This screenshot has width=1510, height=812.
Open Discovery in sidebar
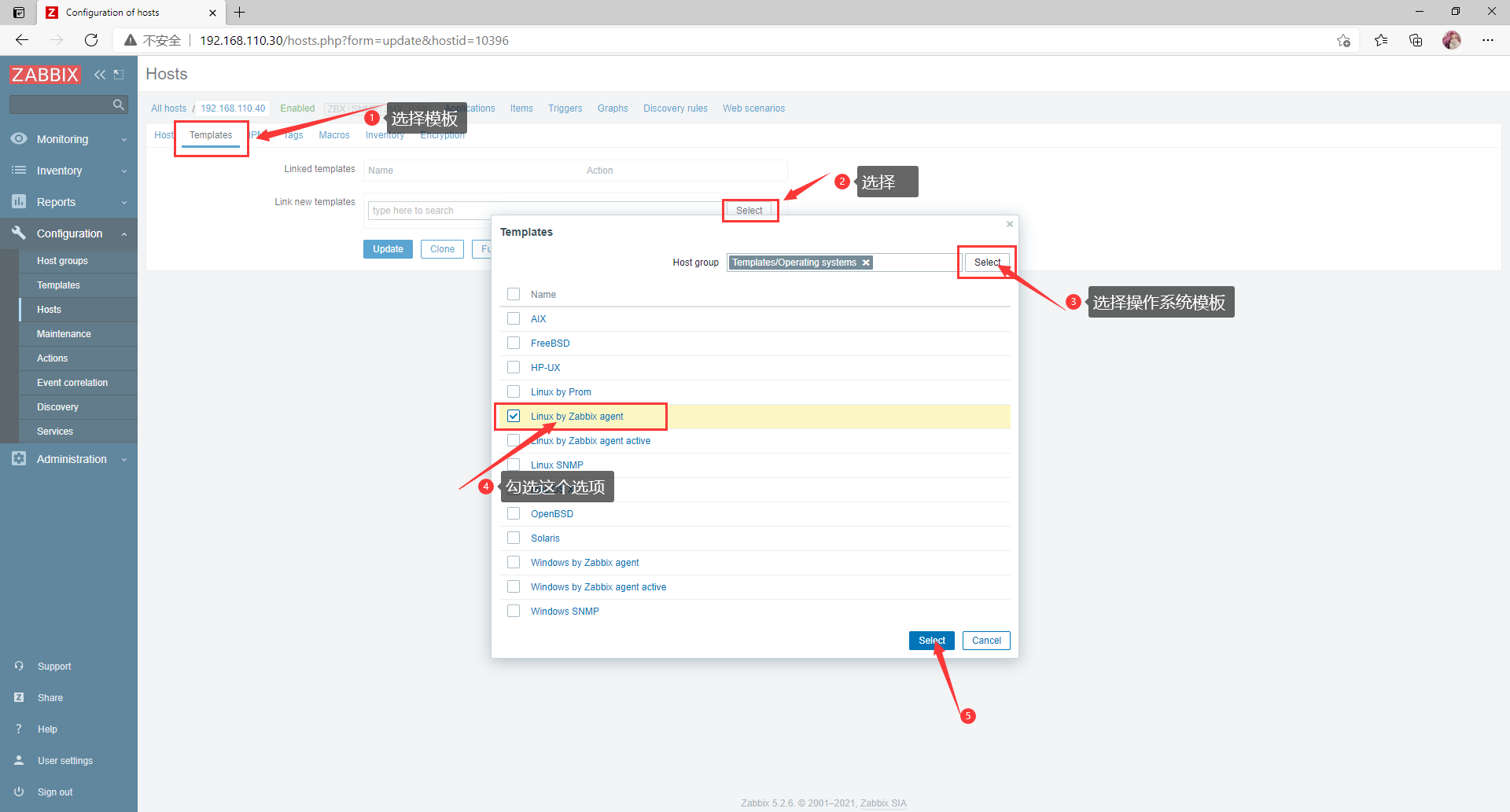57,407
